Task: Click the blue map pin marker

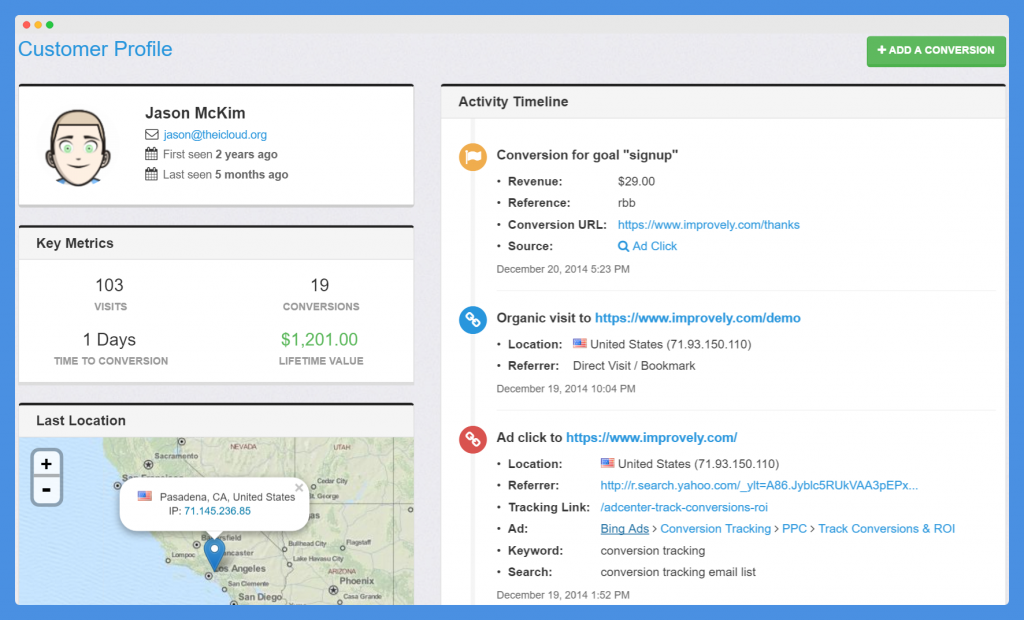Action: 214,555
